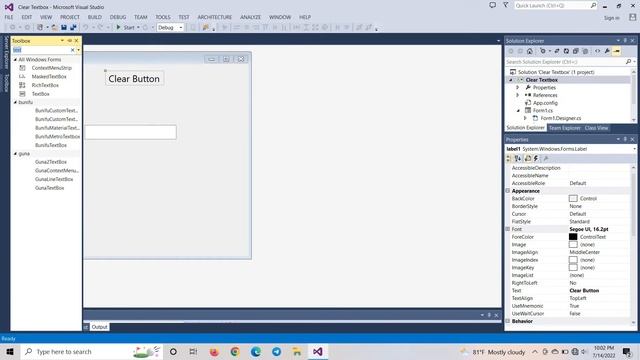This screenshot has width=640, height=360.
Task: Select App.config in Solution Explorer
Action: pyautogui.click(x=545, y=103)
